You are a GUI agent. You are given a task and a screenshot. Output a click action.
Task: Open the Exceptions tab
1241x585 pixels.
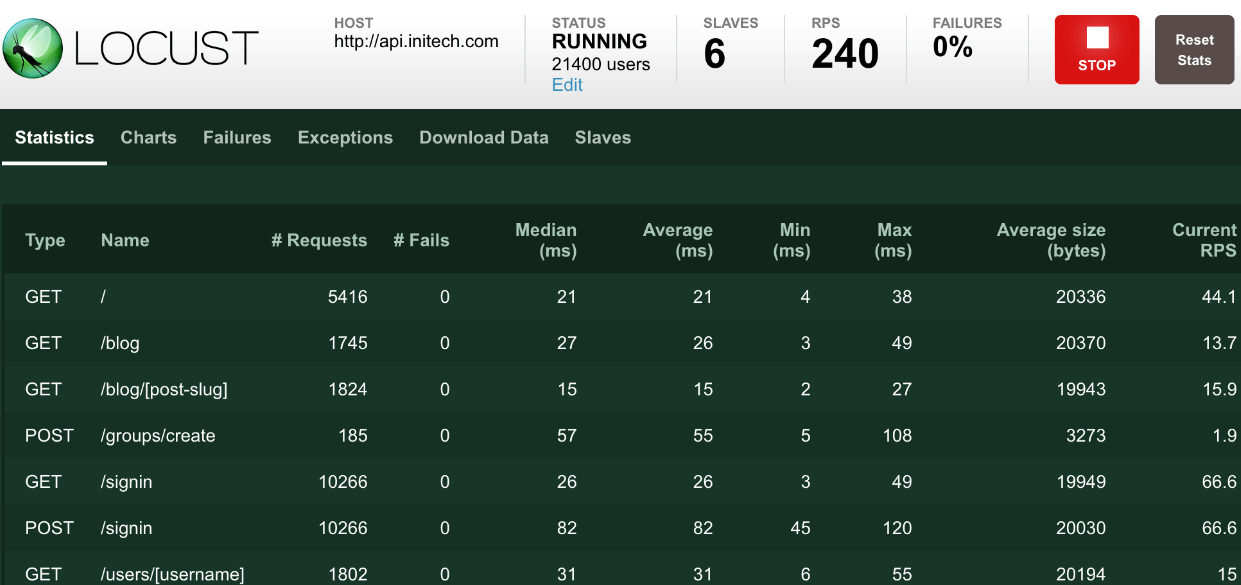345,138
